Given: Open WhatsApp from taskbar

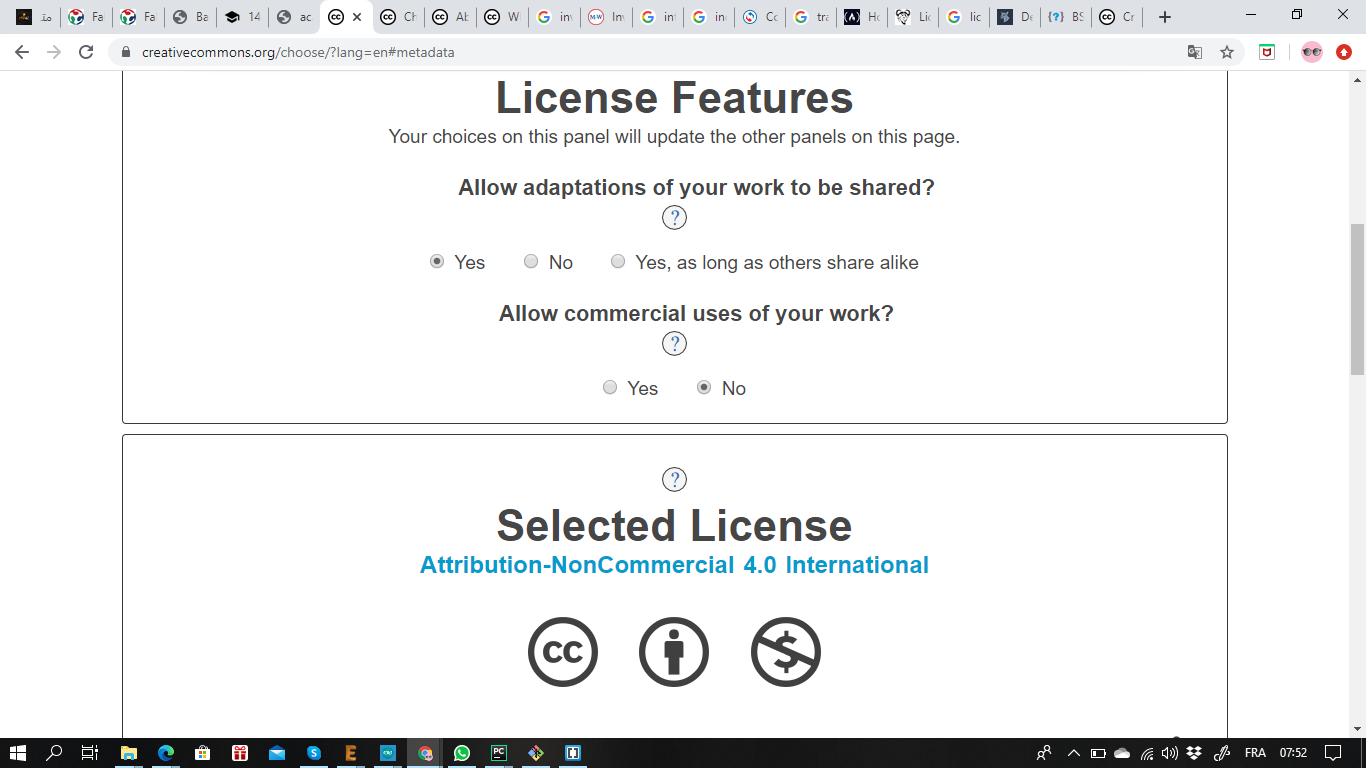Looking at the screenshot, I should click(461, 753).
